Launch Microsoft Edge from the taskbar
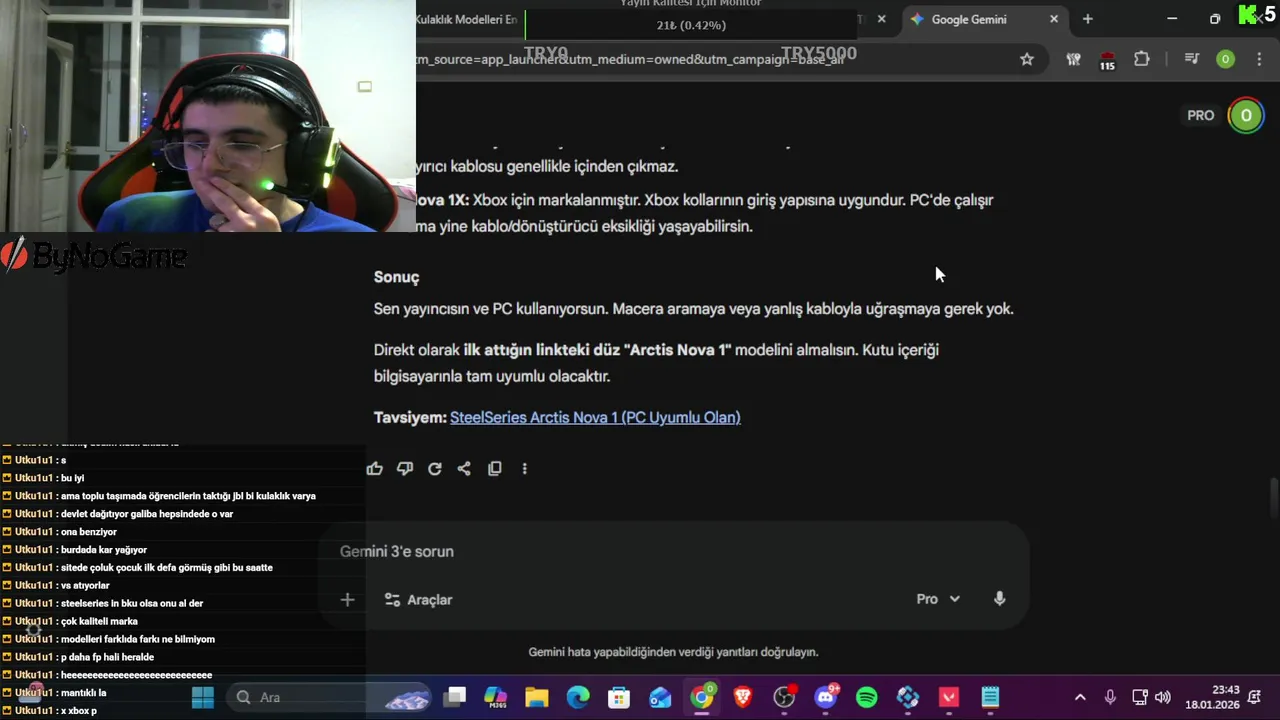 tap(578, 697)
